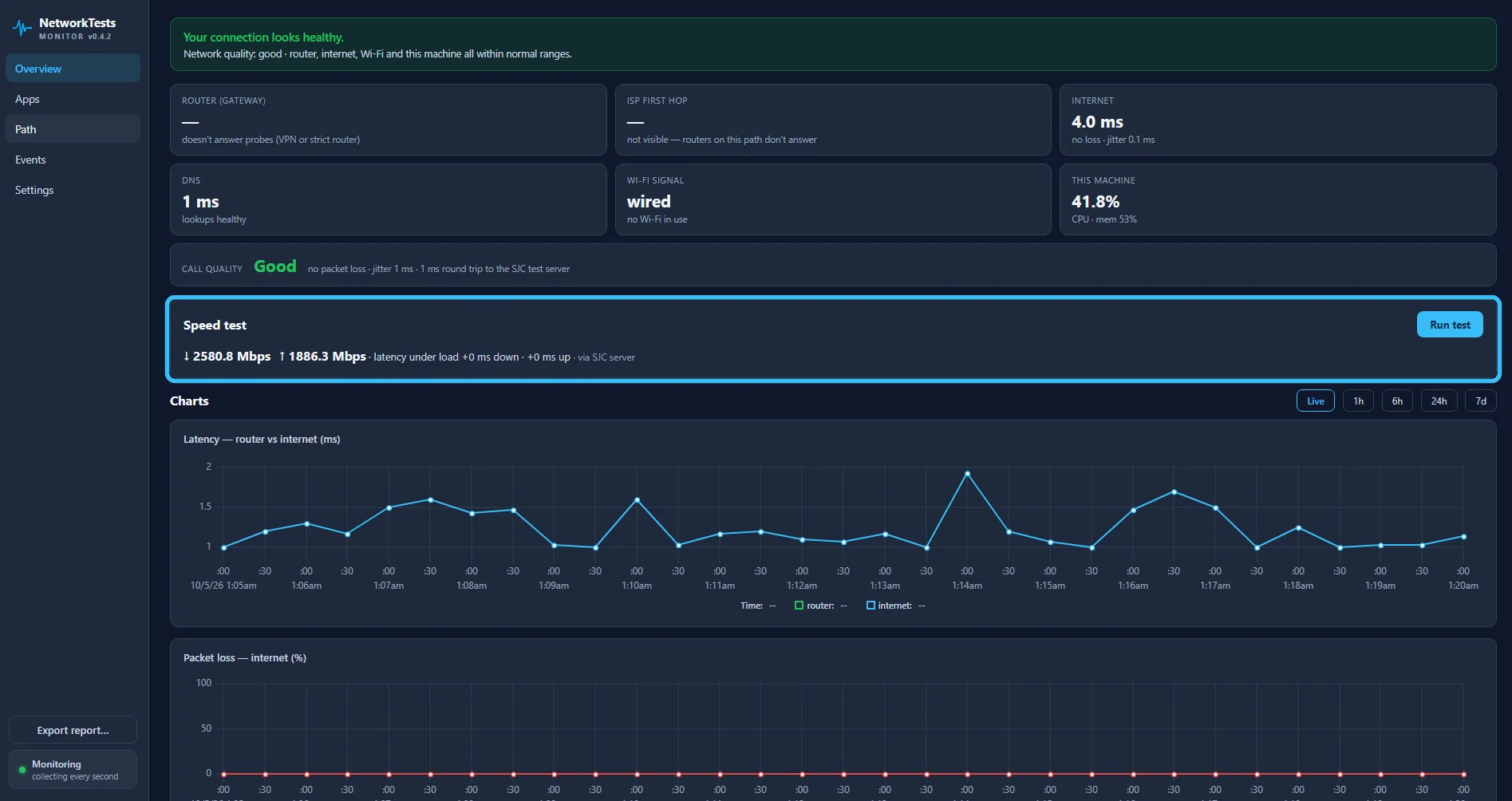Click the 'Charts' section heading
The width and height of the screenshot is (1512, 801).
click(189, 401)
